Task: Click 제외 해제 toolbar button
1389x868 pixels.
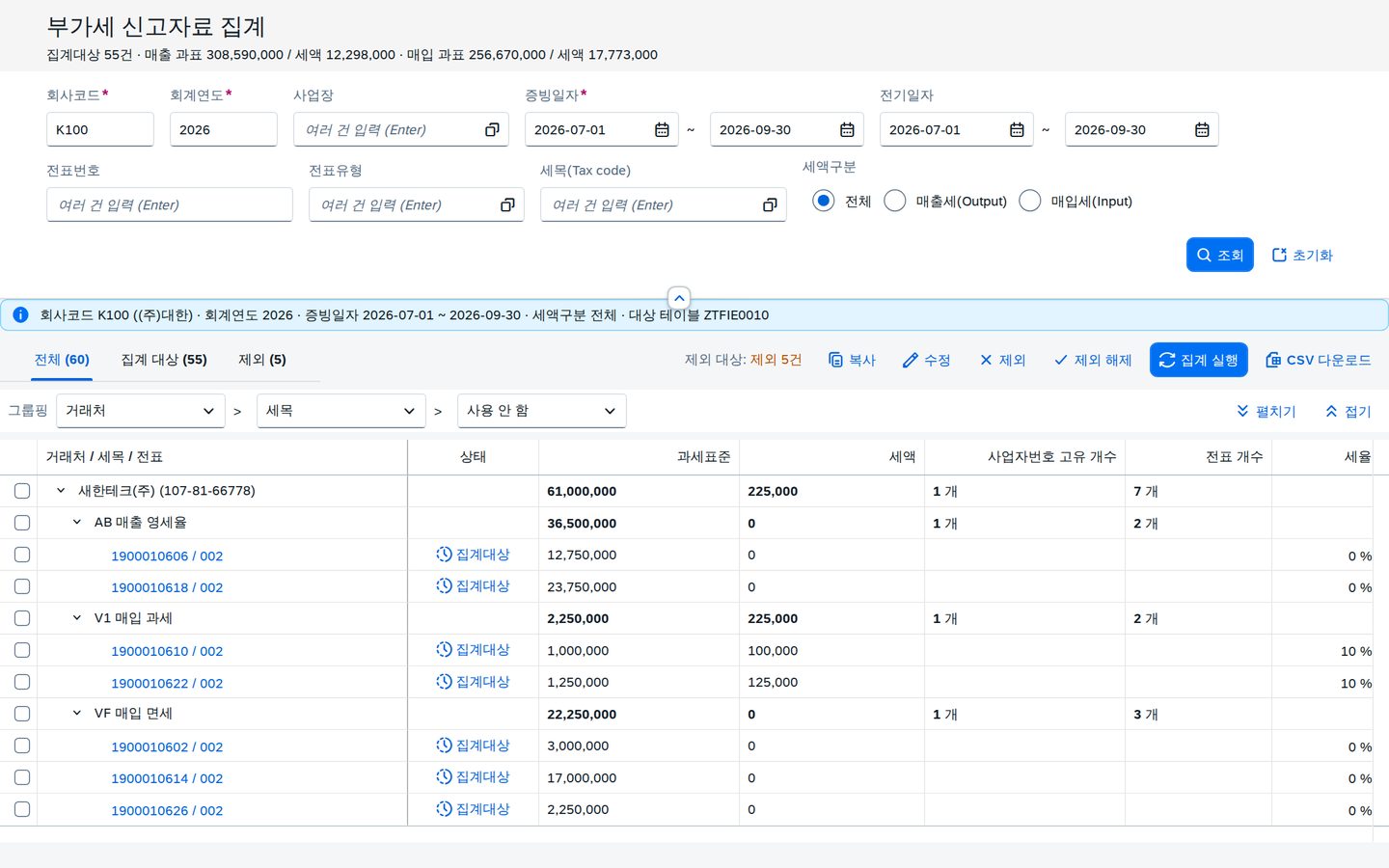Action: pos(1093,360)
